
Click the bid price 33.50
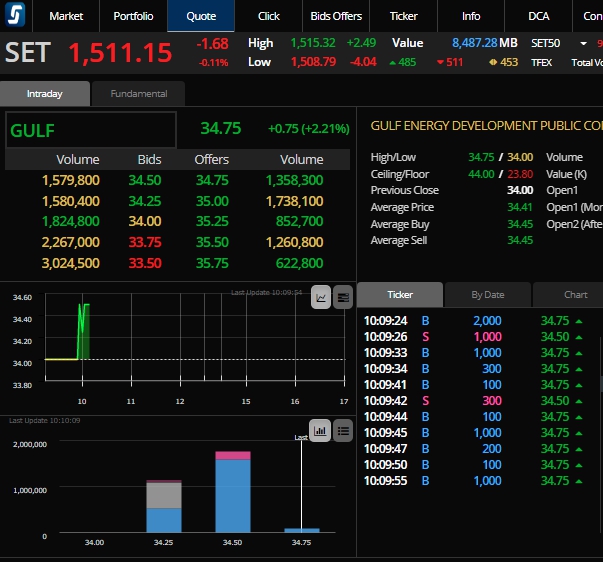pyautogui.click(x=145, y=263)
